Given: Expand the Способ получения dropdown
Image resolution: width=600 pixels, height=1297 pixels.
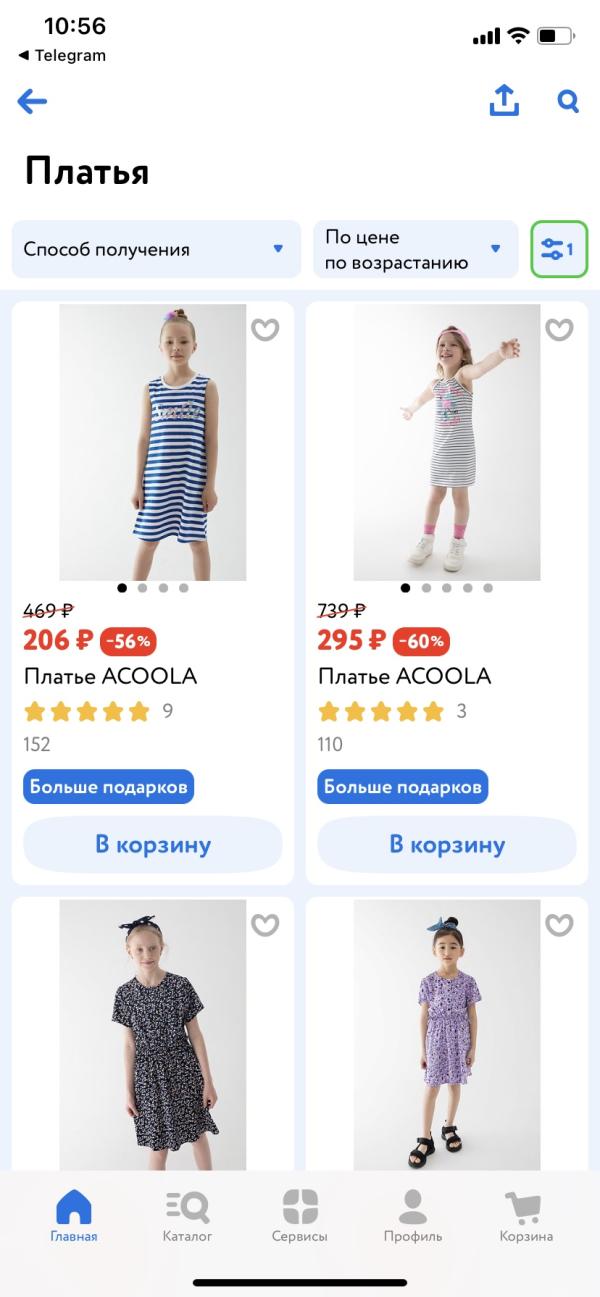Looking at the screenshot, I should tap(156, 249).
